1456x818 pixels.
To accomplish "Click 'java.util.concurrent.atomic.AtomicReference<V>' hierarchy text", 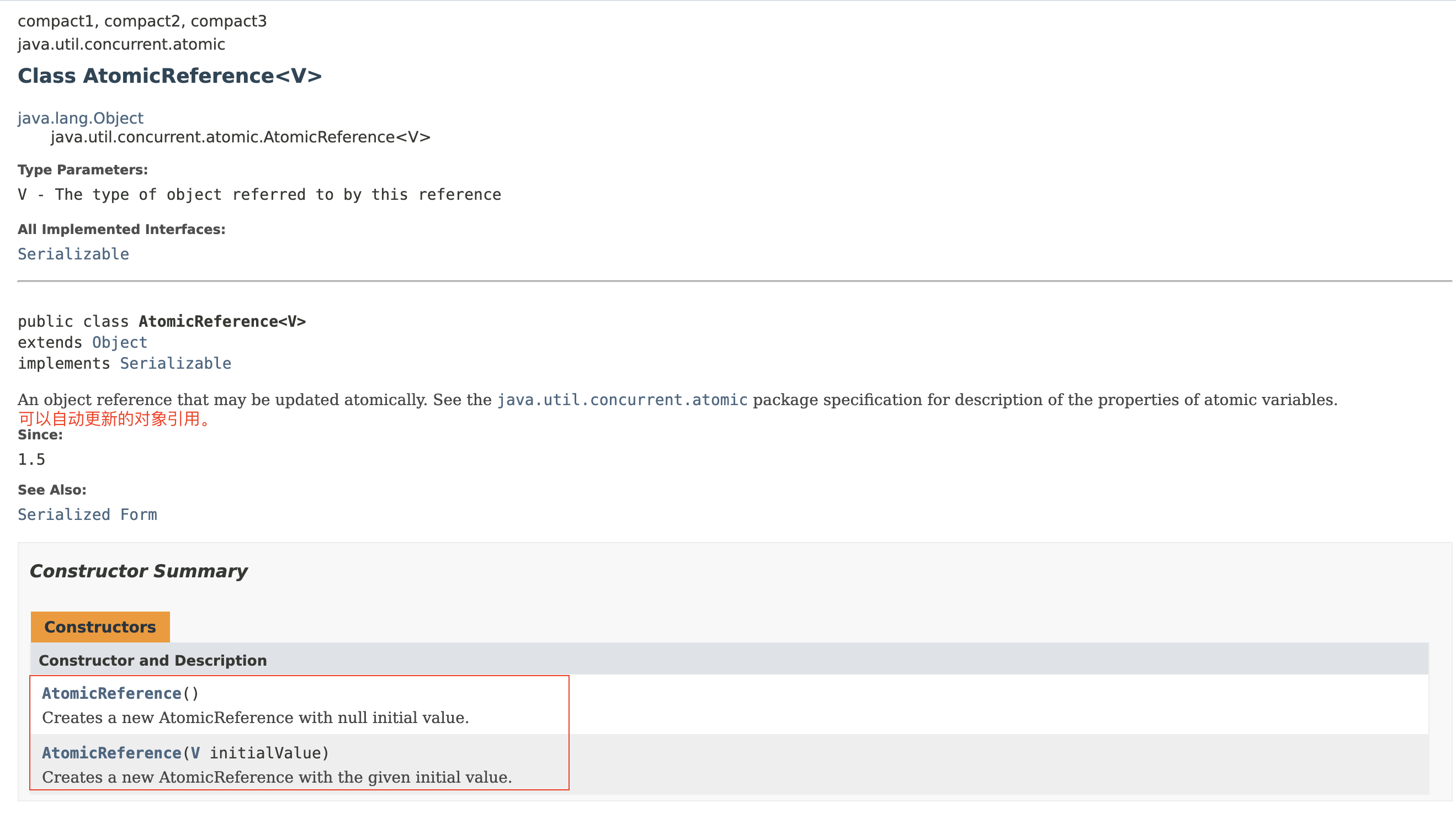I will [241, 137].
